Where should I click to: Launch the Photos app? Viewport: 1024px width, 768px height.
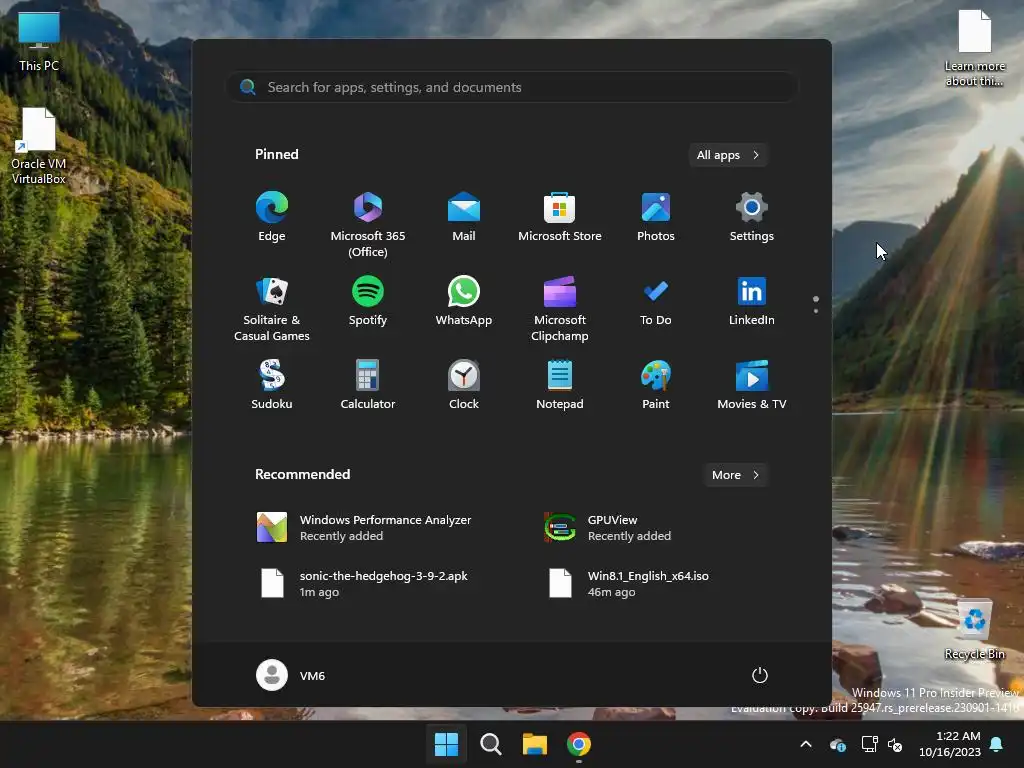pyautogui.click(x=656, y=217)
